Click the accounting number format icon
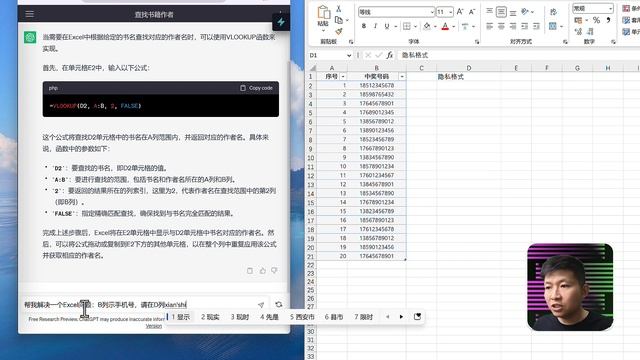The image size is (640, 360). (x=578, y=20)
